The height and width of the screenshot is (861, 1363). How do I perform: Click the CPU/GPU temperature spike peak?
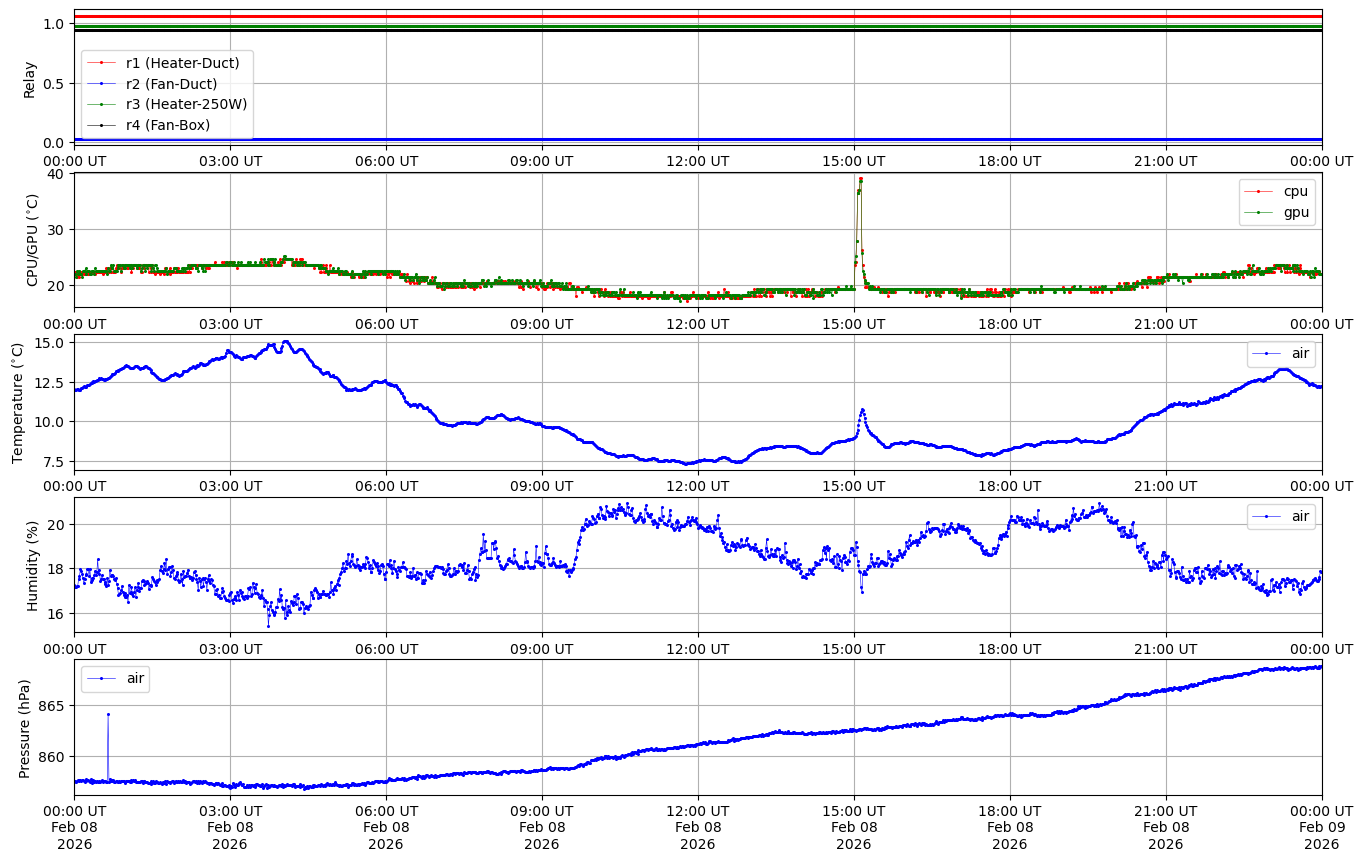click(x=860, y=180)
